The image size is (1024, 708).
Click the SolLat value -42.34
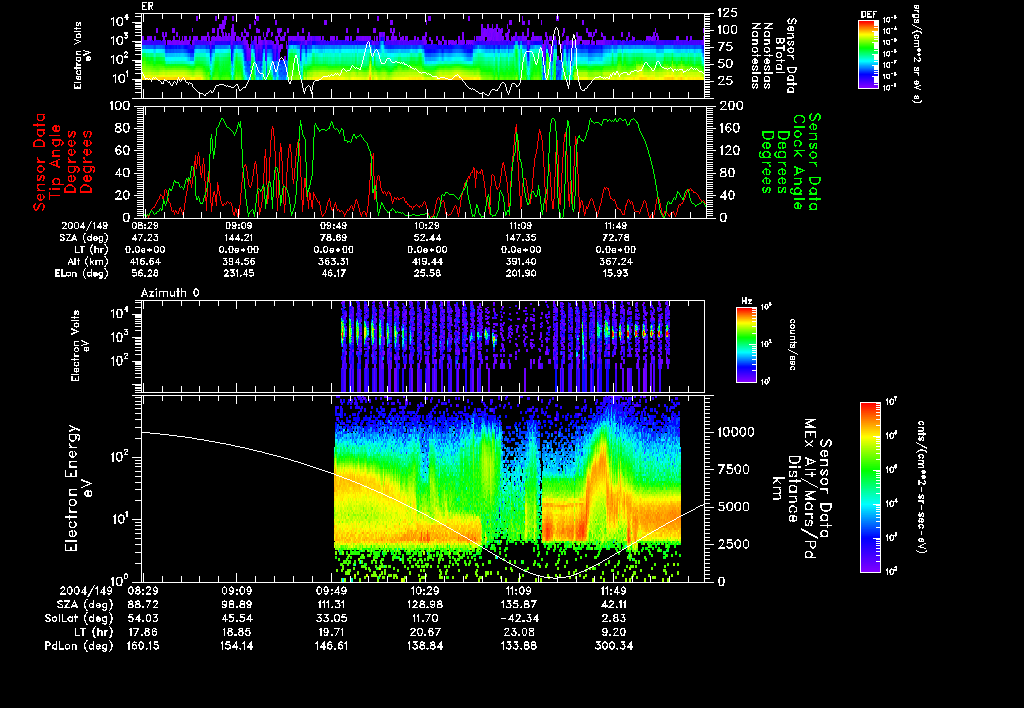519,618
